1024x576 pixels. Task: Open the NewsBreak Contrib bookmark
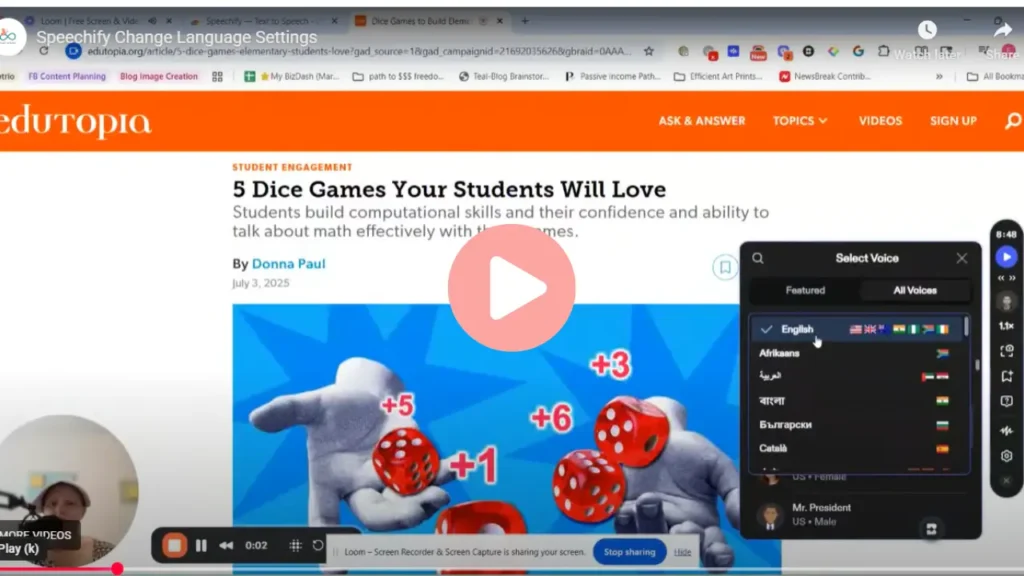(x=825, y=76)
